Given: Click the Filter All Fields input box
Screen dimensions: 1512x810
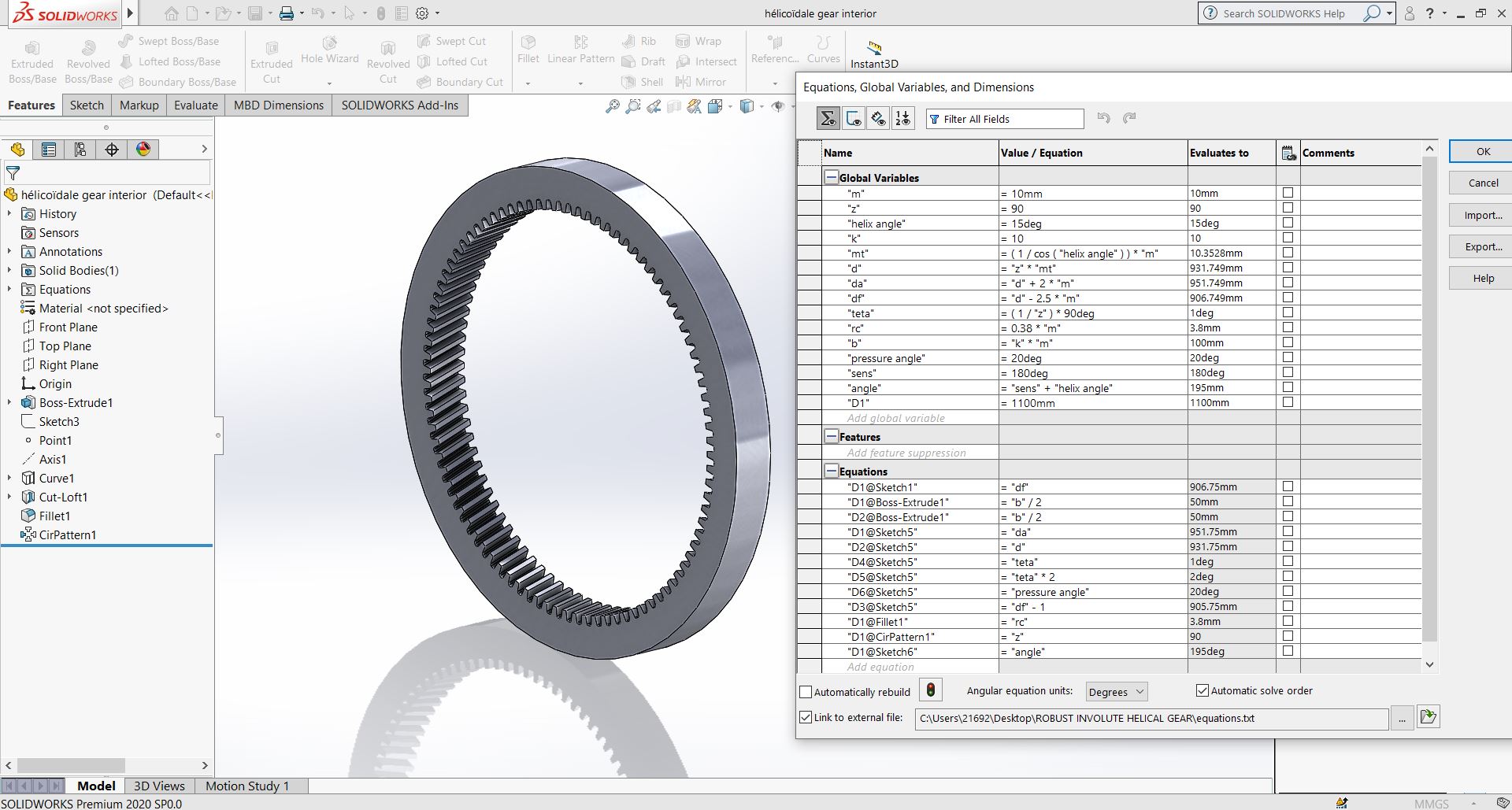Looking at the screenshot, I should click(1005, 119).
